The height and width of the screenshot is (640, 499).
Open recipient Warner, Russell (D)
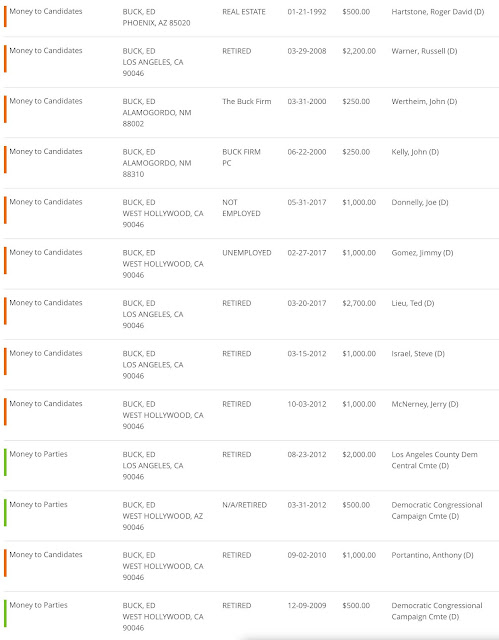click(424, 51)
